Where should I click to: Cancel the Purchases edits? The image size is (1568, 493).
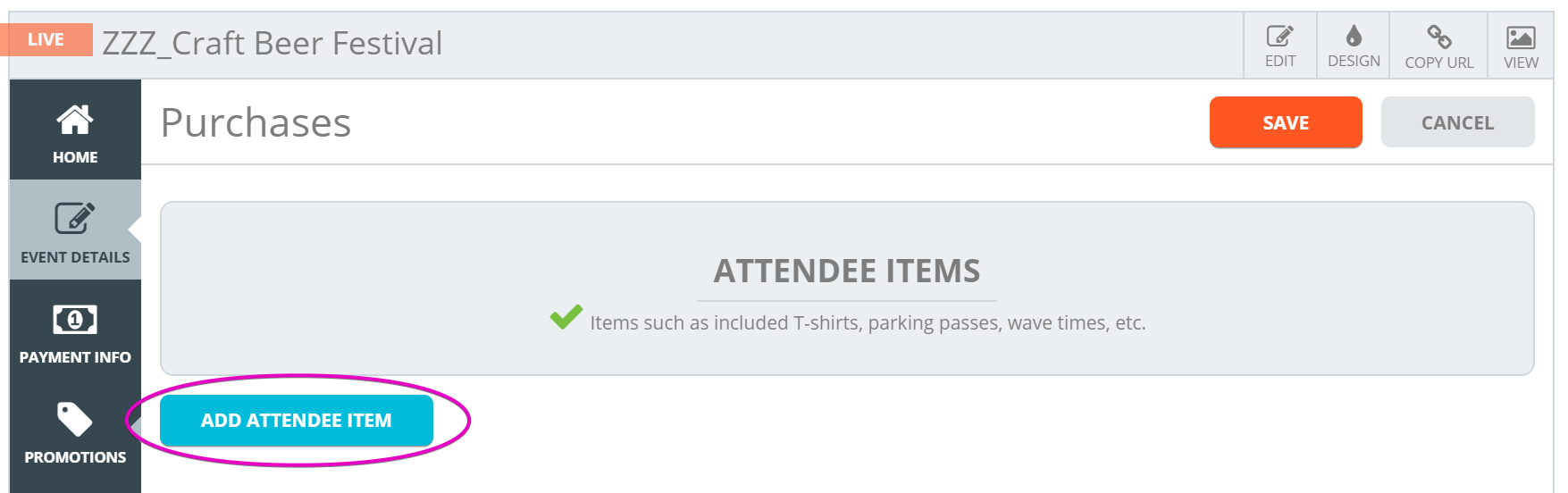1457,122
